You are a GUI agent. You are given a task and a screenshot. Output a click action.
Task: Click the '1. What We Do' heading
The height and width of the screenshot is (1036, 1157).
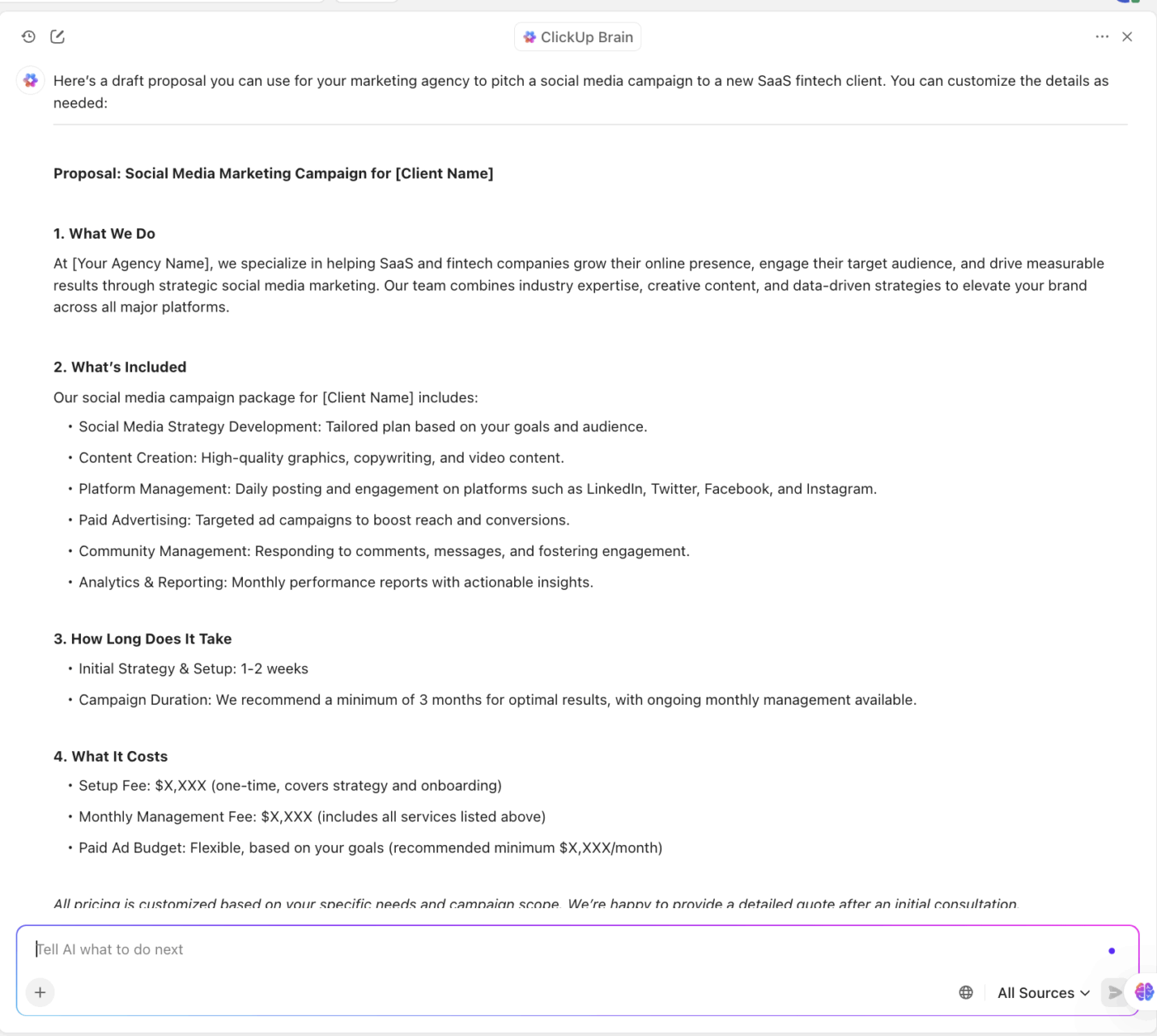[x=105, y=234]
